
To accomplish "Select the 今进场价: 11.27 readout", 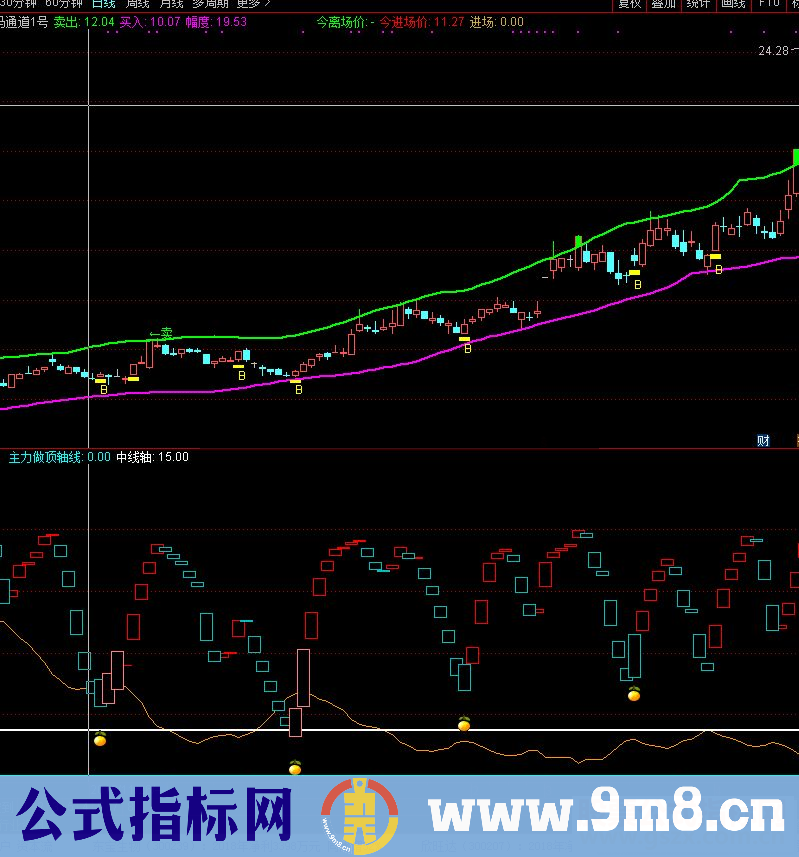I will click(x=421, y=22).
